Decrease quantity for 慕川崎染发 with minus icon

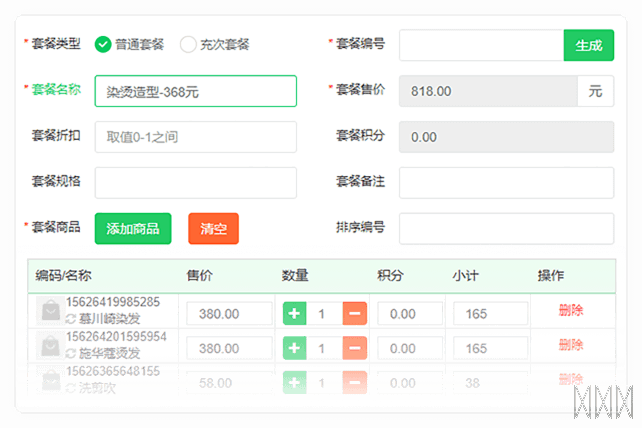tap(355, 313)
